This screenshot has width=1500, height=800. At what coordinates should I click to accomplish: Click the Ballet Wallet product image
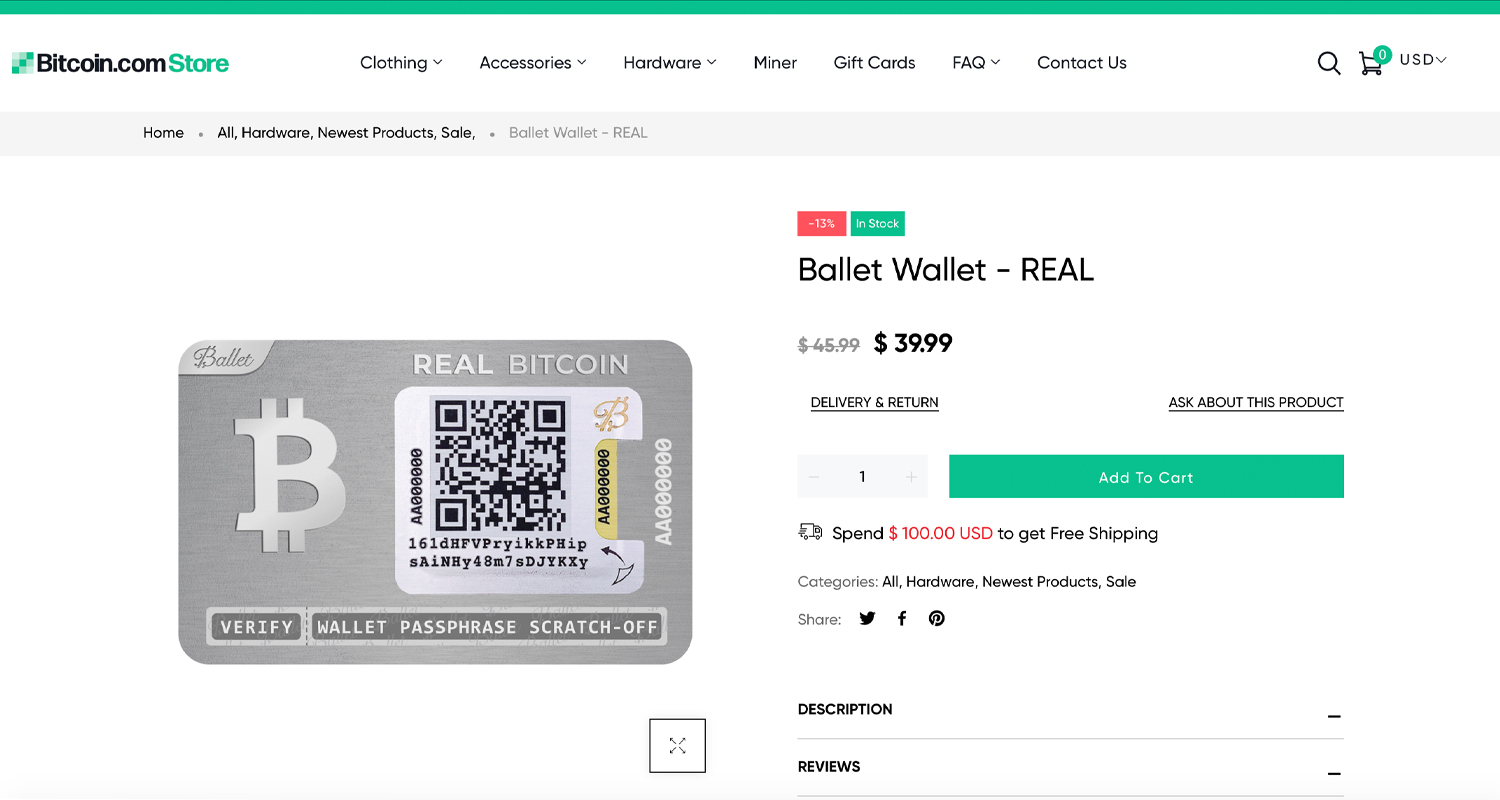435,502
